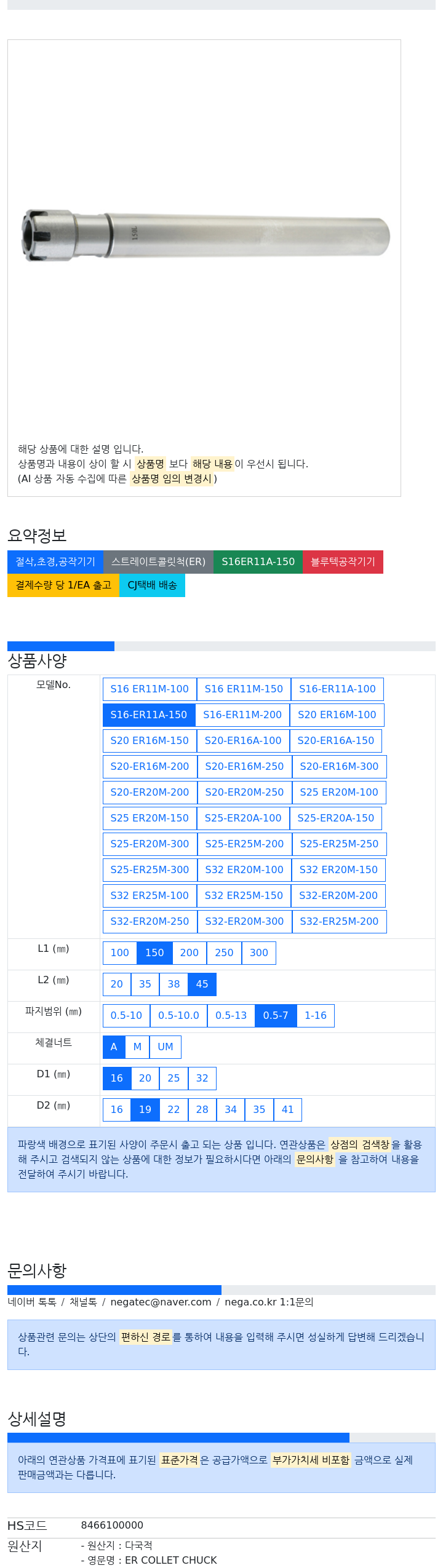Select model S32 ER20M-150
This screenshot has width=443, height=1568.
click(x=339, y=869)
